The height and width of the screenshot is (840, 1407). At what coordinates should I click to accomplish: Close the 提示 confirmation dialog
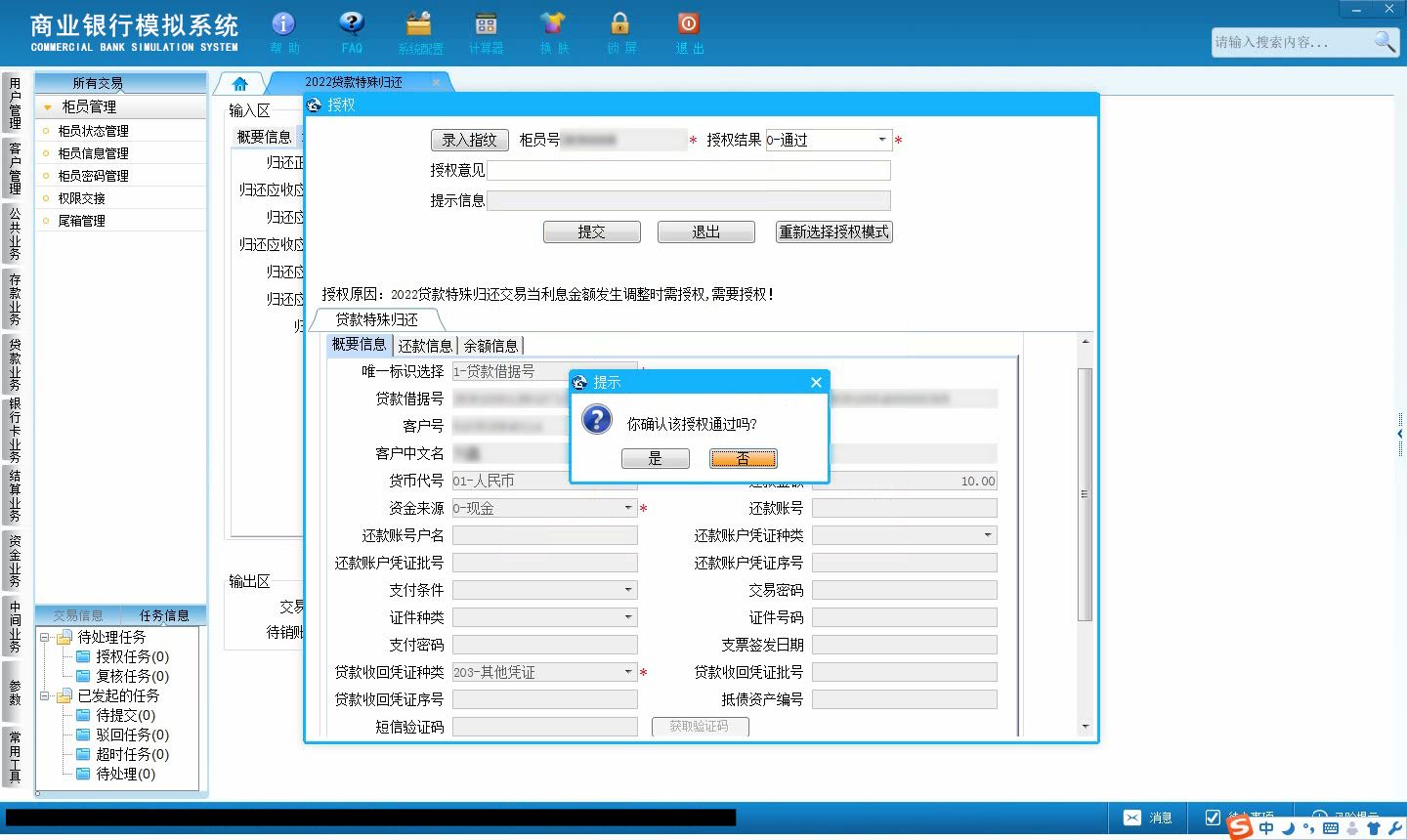pos(816,382)
